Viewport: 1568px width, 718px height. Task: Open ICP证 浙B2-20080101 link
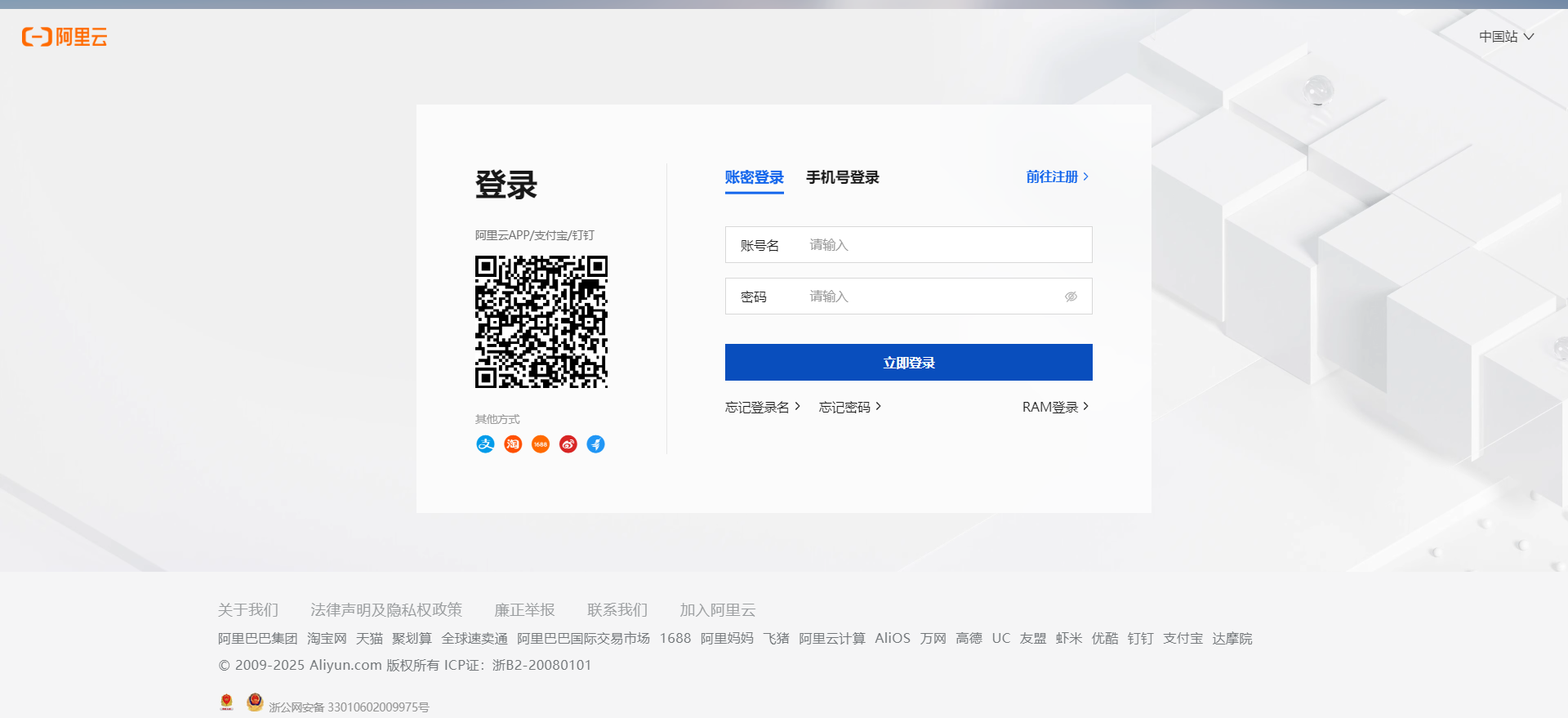point(518,666)
